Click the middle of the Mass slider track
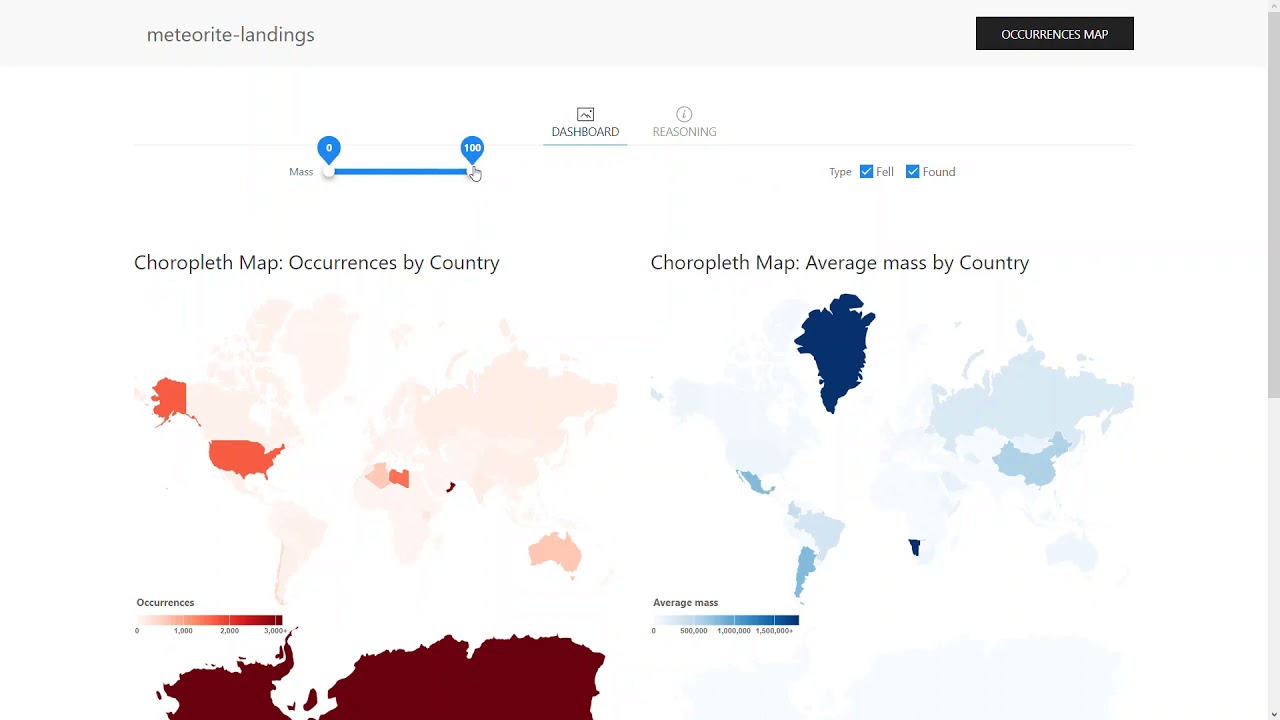This screenshot has width=1280, height=720. pos(400,172)
